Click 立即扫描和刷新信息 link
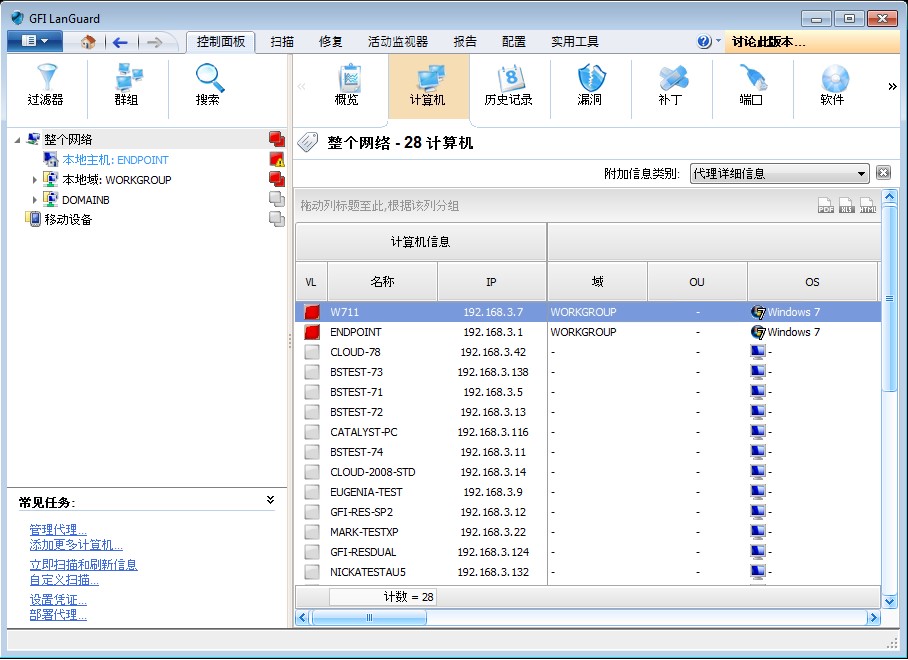This screenshot has height=660, width=908. [x=83, y=564]
